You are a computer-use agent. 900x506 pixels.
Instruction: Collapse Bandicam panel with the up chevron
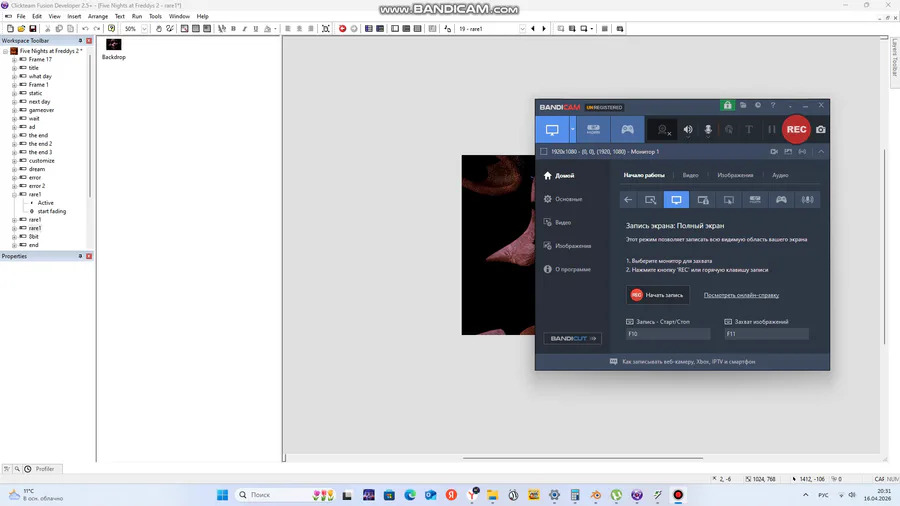pos(821,151)
